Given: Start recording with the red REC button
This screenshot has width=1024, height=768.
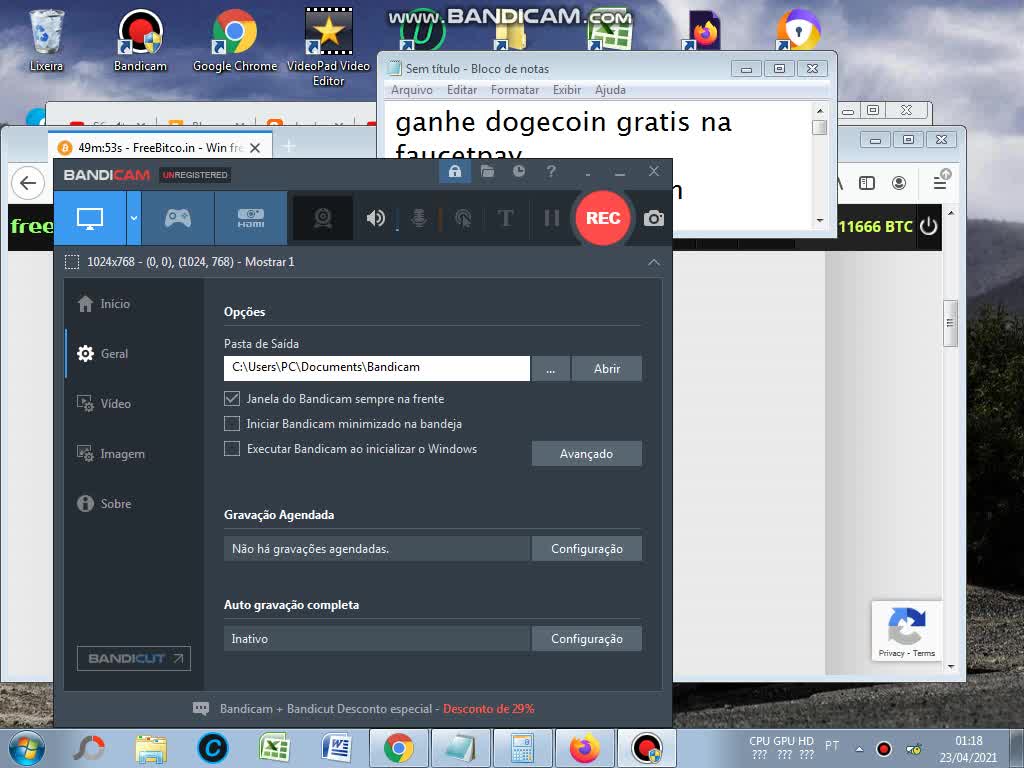Looking at the screenshot, I should point(602,218).
